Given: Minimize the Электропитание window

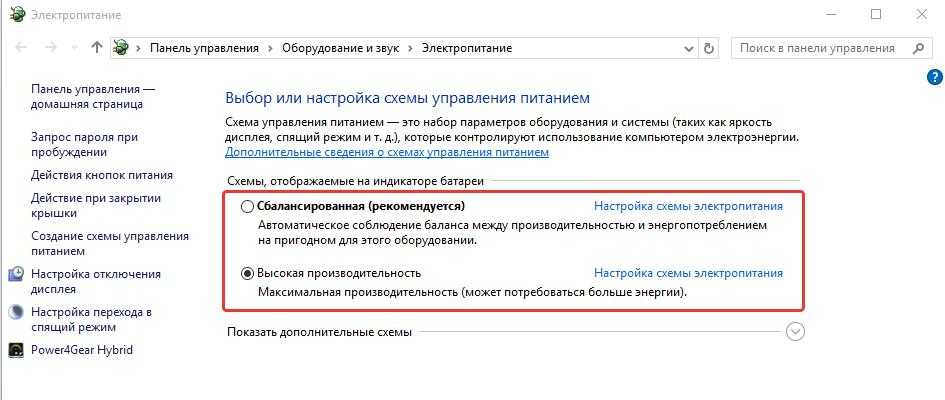Looking at the screenshot, I should tap(830, 14).
